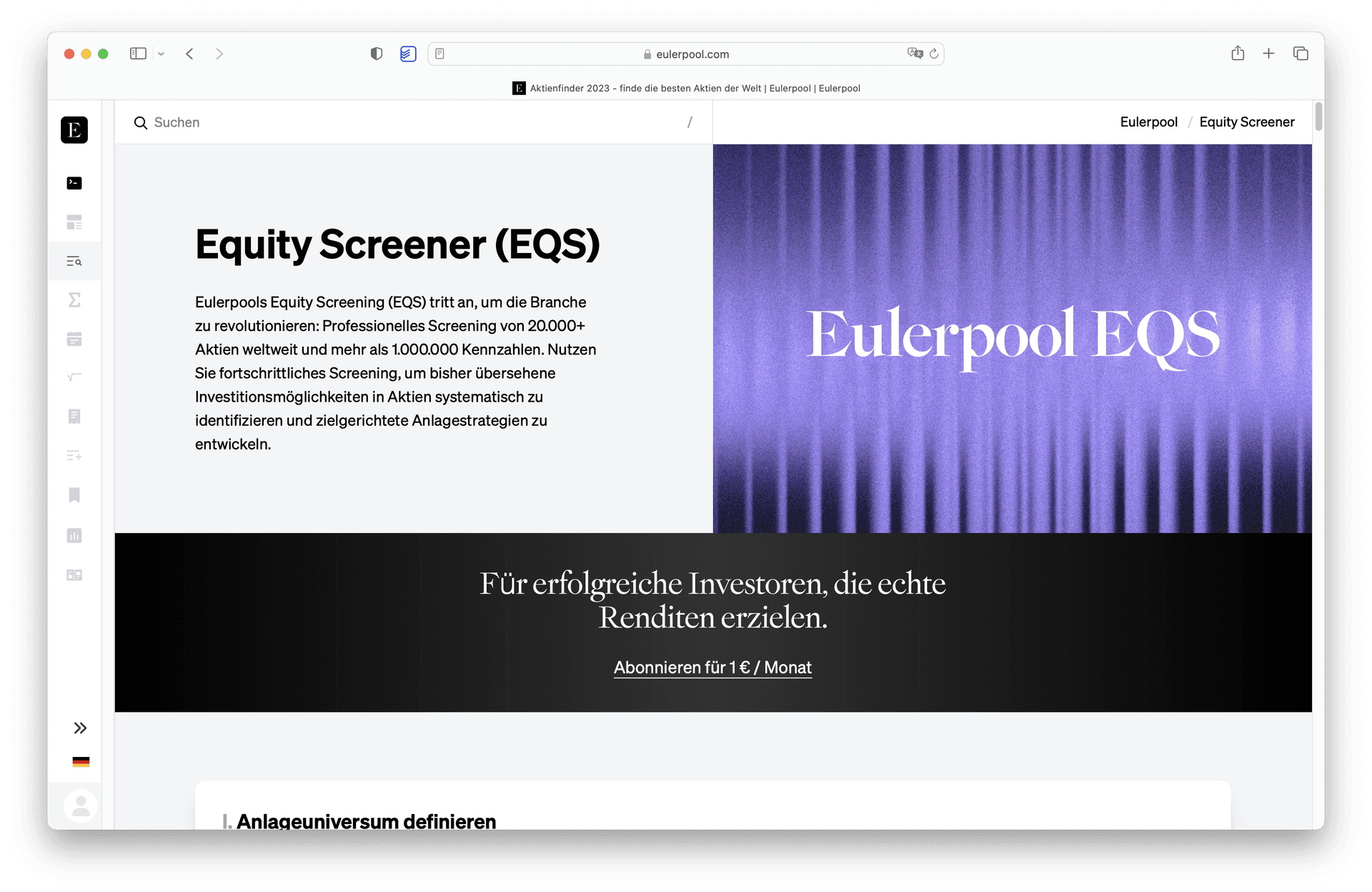Go to Eulerpool breadcrumb
Image resolution: width=1372 pixels, height=892 pixels.
(x=1148, y=122)
